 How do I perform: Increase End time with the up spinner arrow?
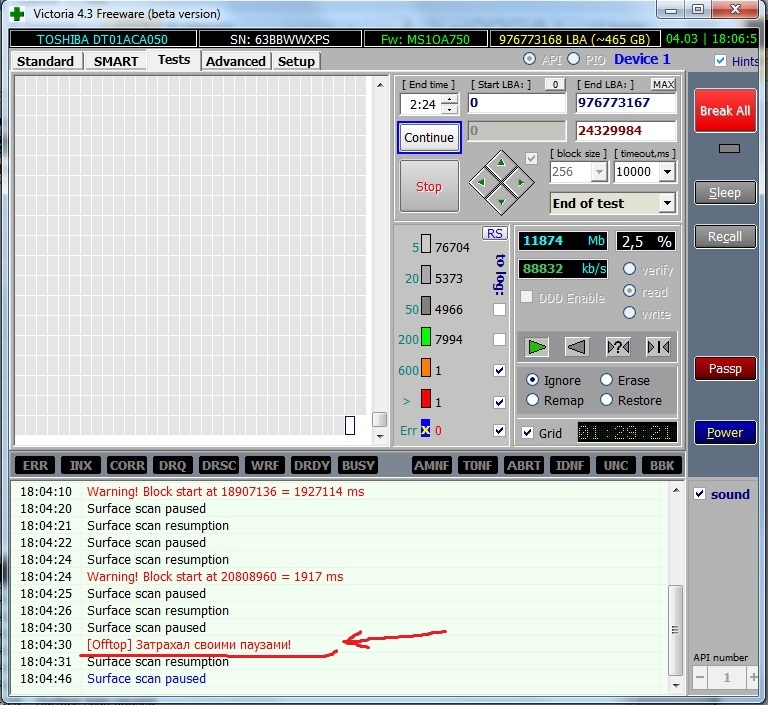(450, 98)
